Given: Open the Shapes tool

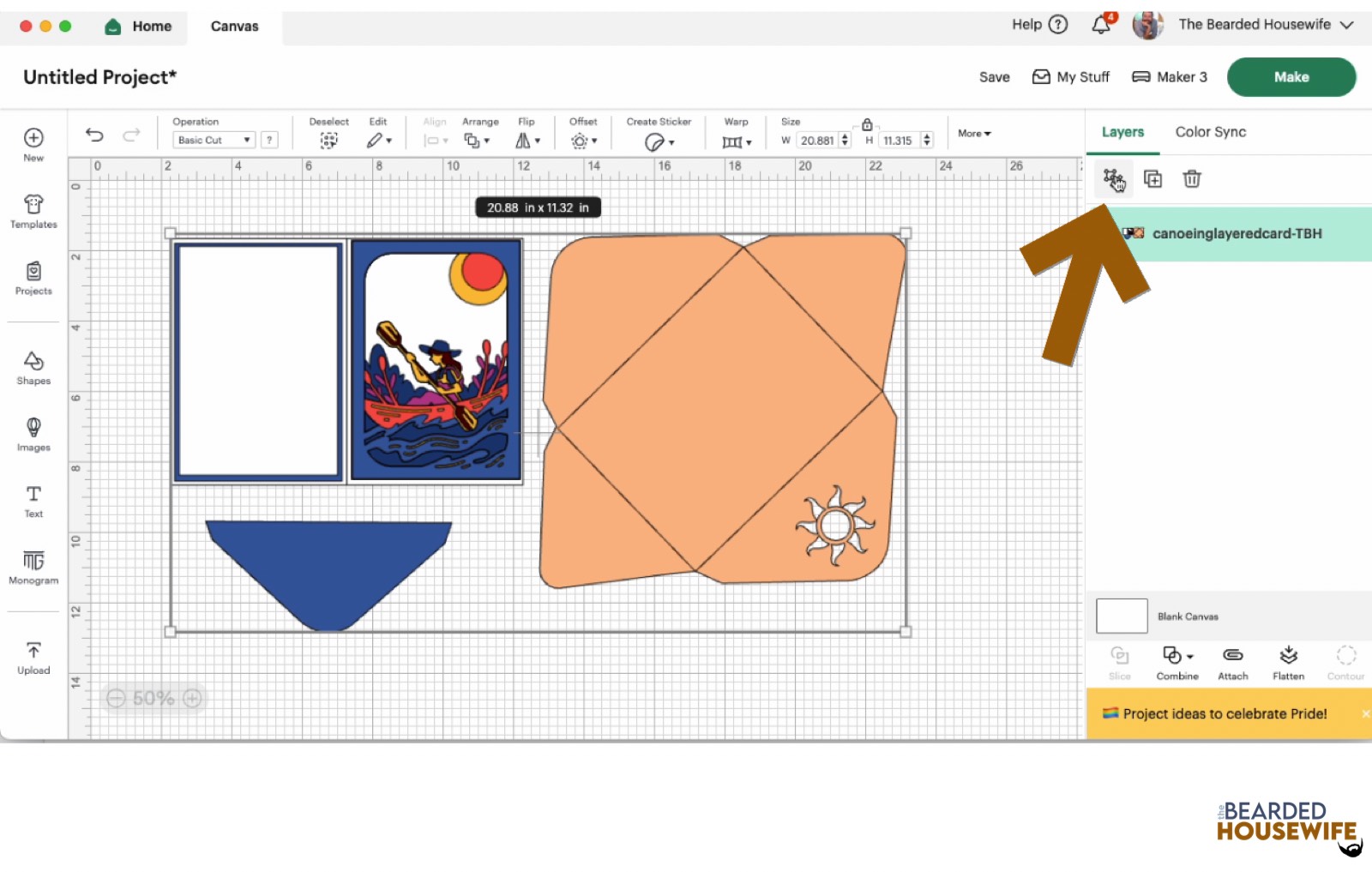Looking at the screenshot, I should pos(33,368).
